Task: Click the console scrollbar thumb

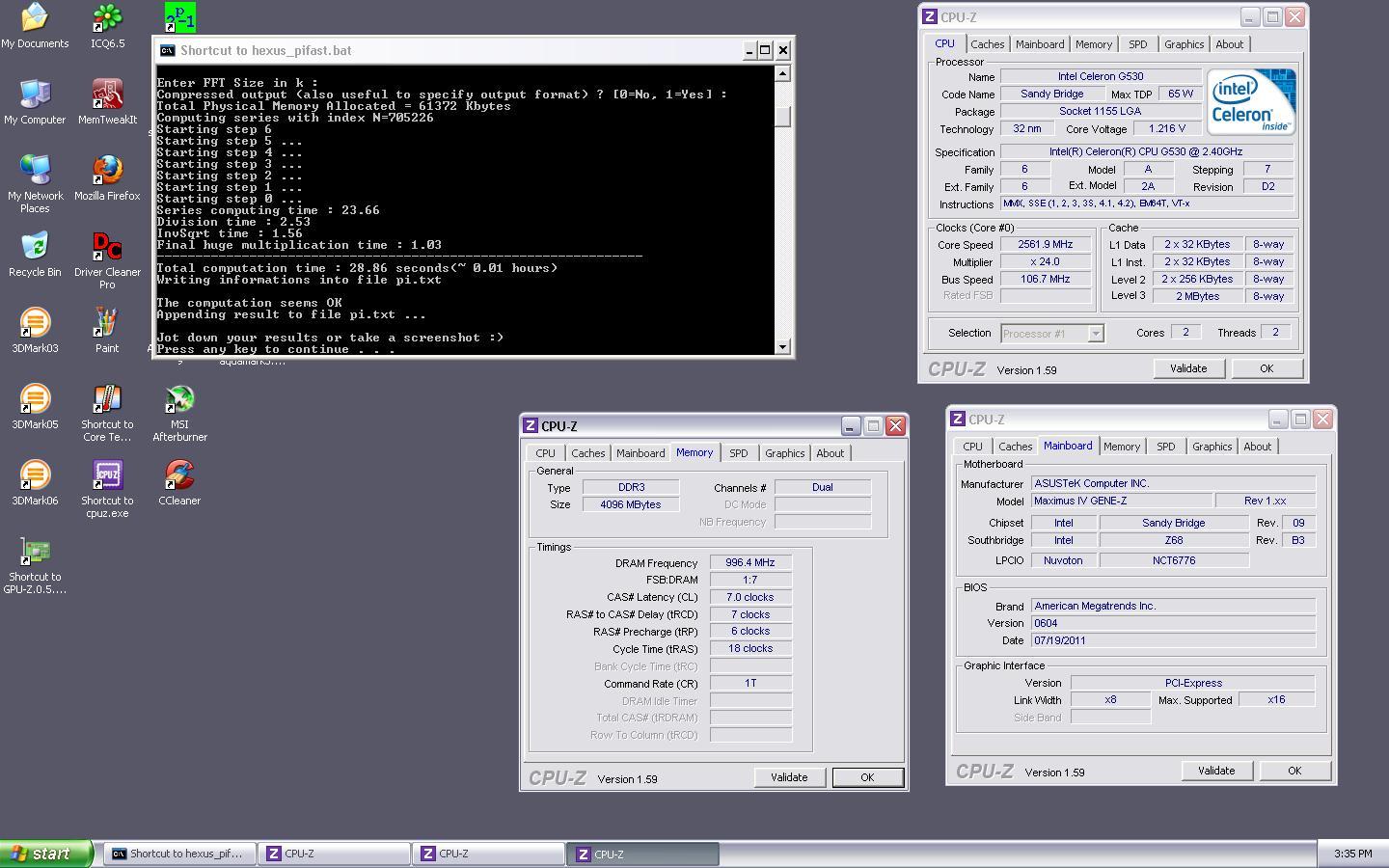Action: 782,115
